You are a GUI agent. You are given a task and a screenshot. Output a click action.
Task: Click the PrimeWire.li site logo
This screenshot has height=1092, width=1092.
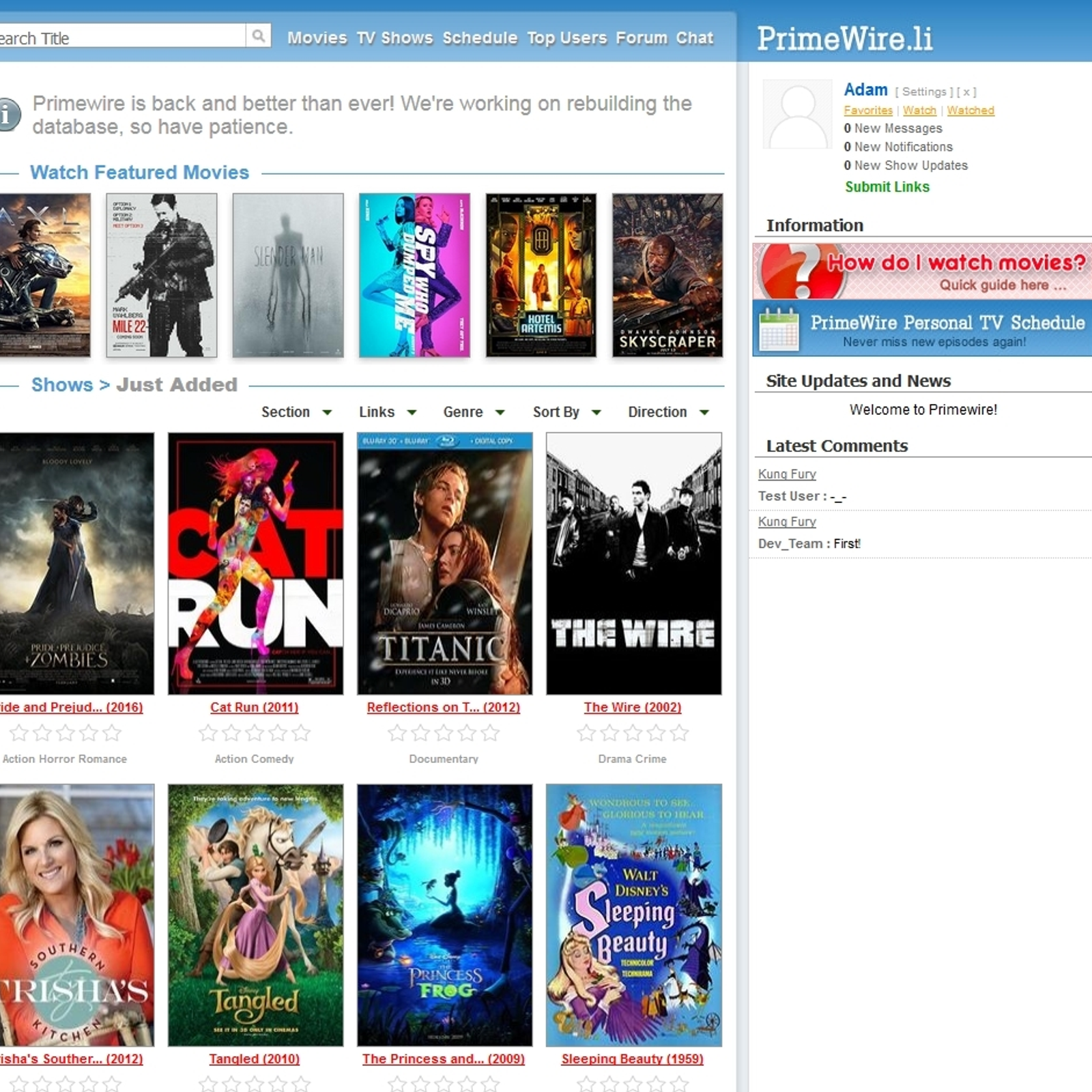(x=845, y=38)
